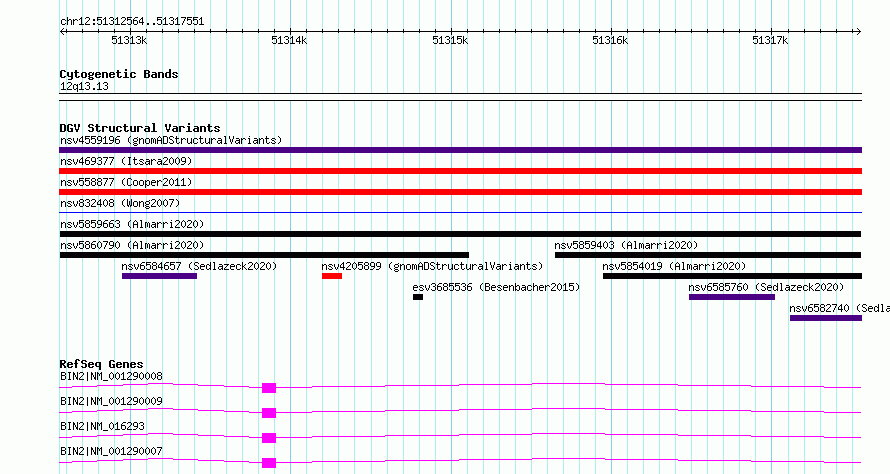Click the BIN2|NM_016293 magenta exon box
The width and height of the screenshot is (890, 474).
tap(269, 438)
